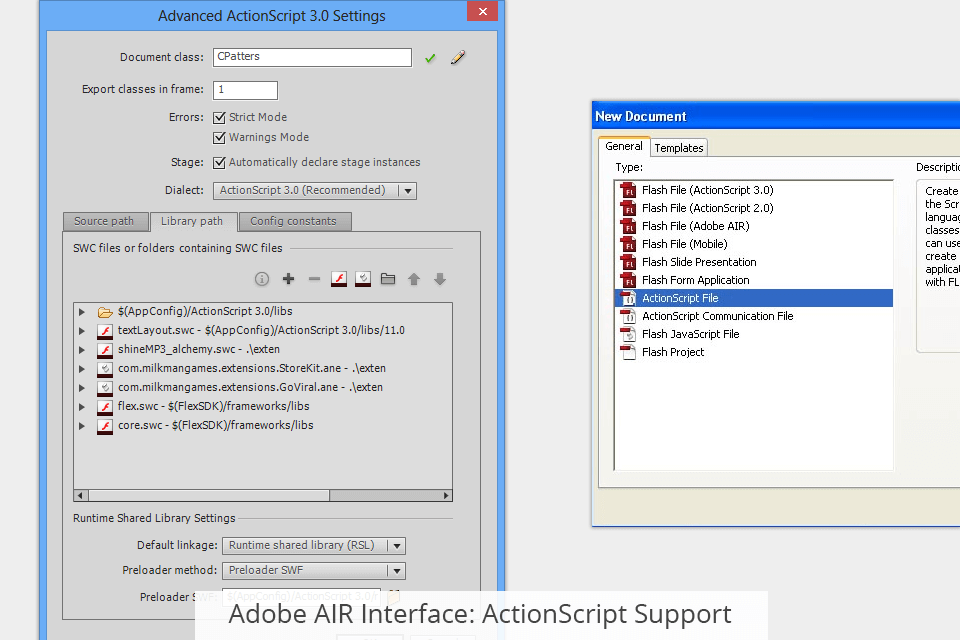This screenshot has height=640, width=960.
Task: Close the Advanced ActionScript 3.0 Settings dialog
Action: coord(482,11)
